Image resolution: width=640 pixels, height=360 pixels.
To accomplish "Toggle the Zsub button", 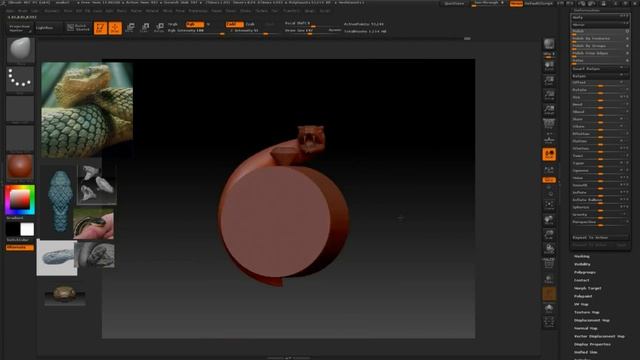I will pyautogui.click(x=250, y=24).
